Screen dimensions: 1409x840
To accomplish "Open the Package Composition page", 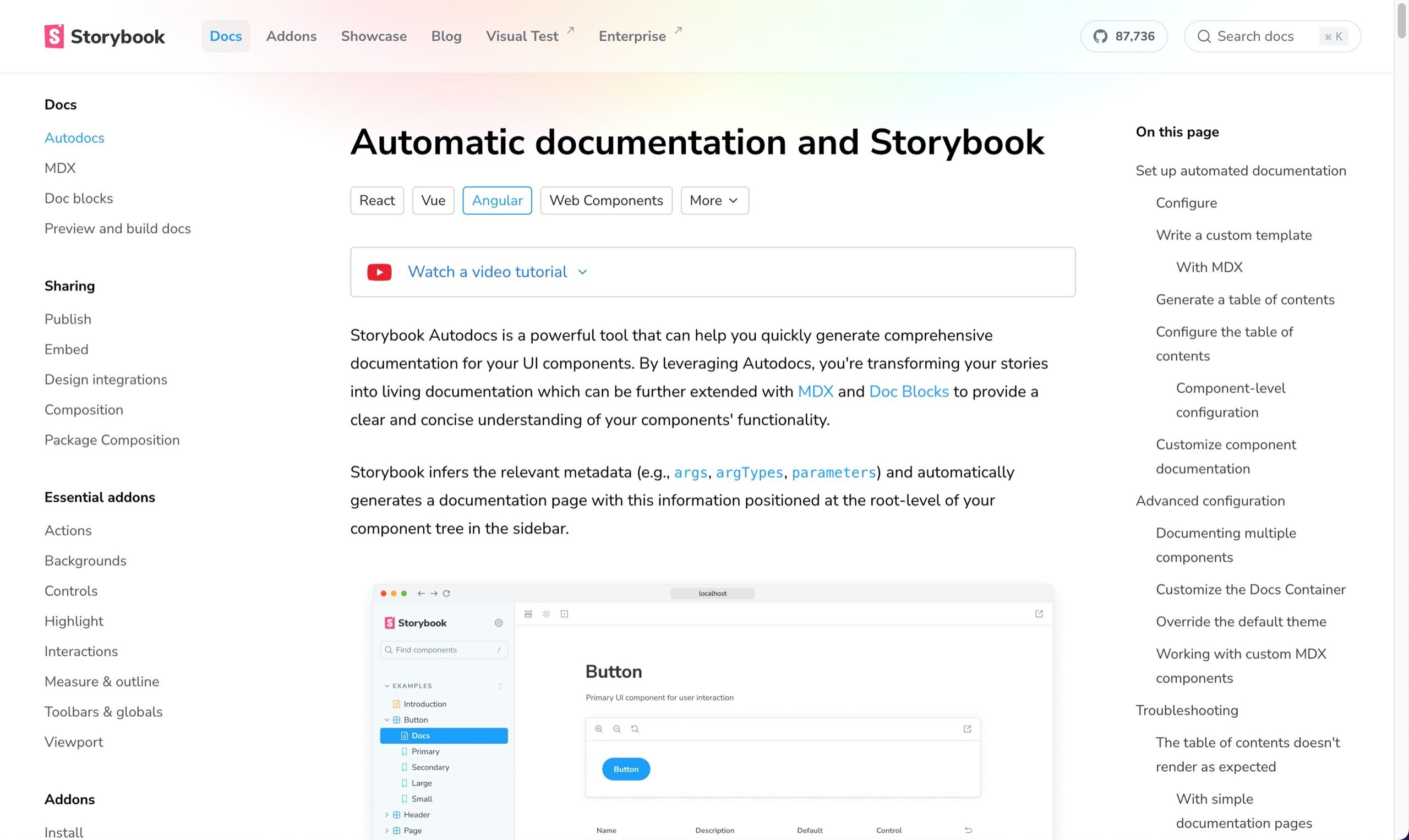I will [x=112, y=441].
